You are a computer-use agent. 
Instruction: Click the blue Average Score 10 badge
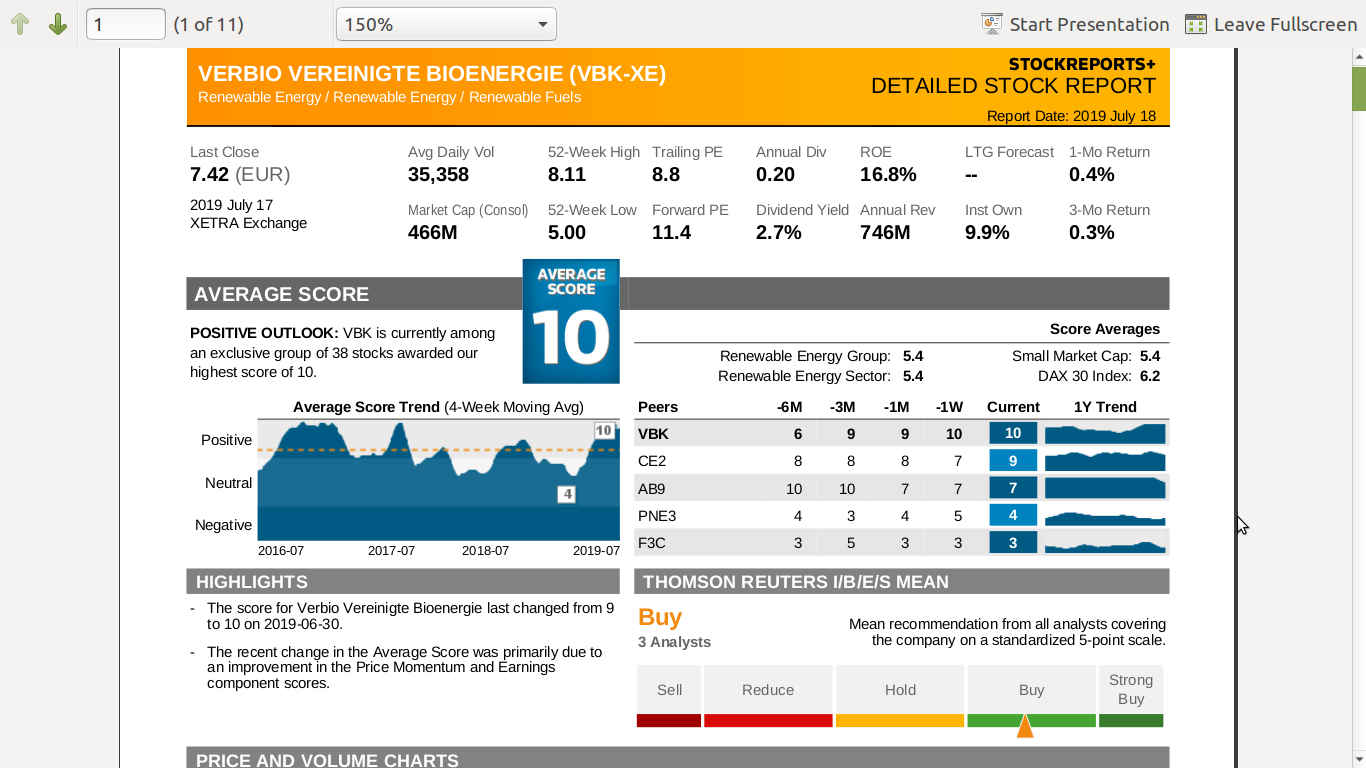pos(571,321)
